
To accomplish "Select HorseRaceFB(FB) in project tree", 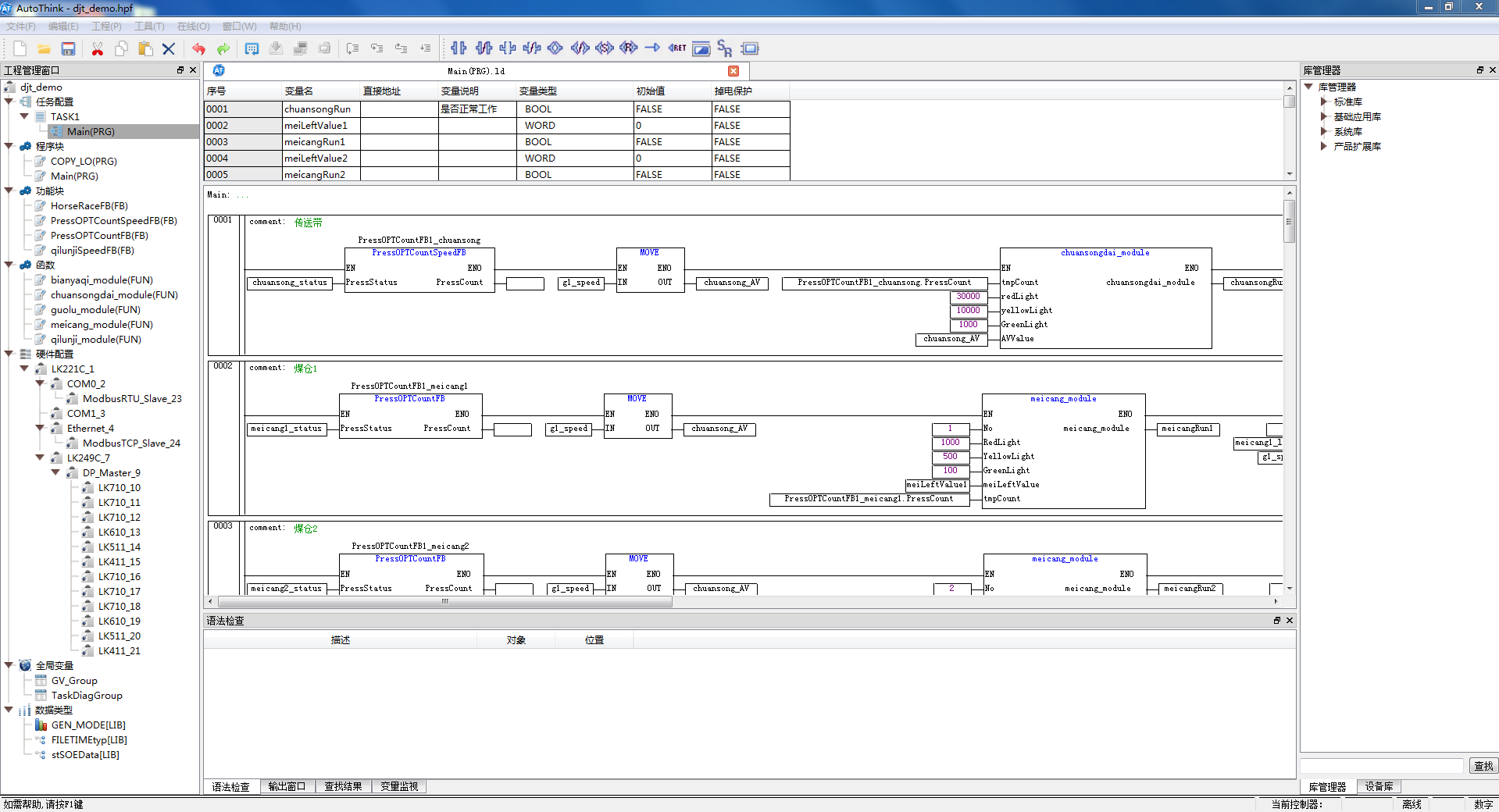I will pos(89,206).
